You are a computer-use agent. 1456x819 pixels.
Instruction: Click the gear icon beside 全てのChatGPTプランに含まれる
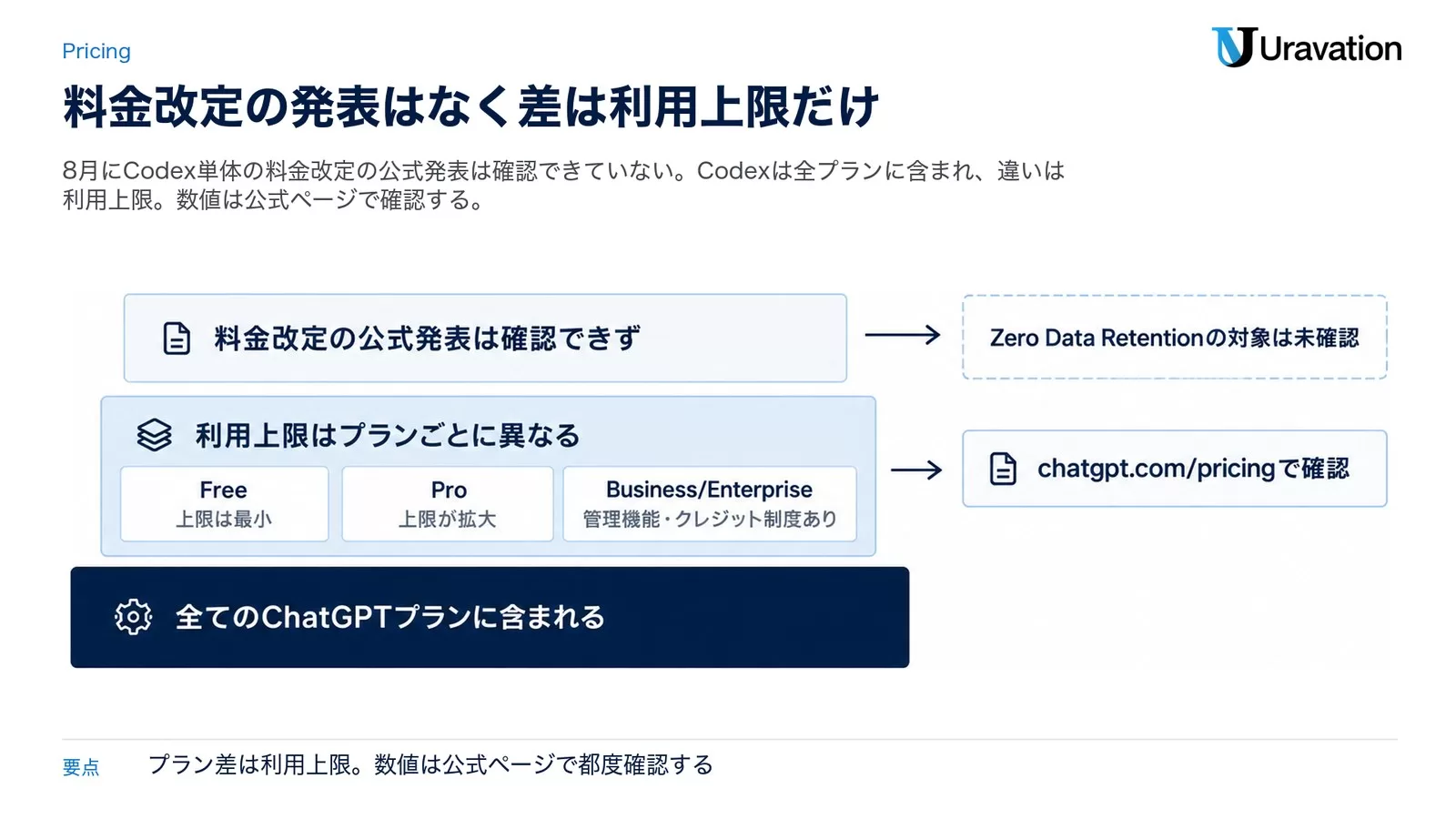133,617
